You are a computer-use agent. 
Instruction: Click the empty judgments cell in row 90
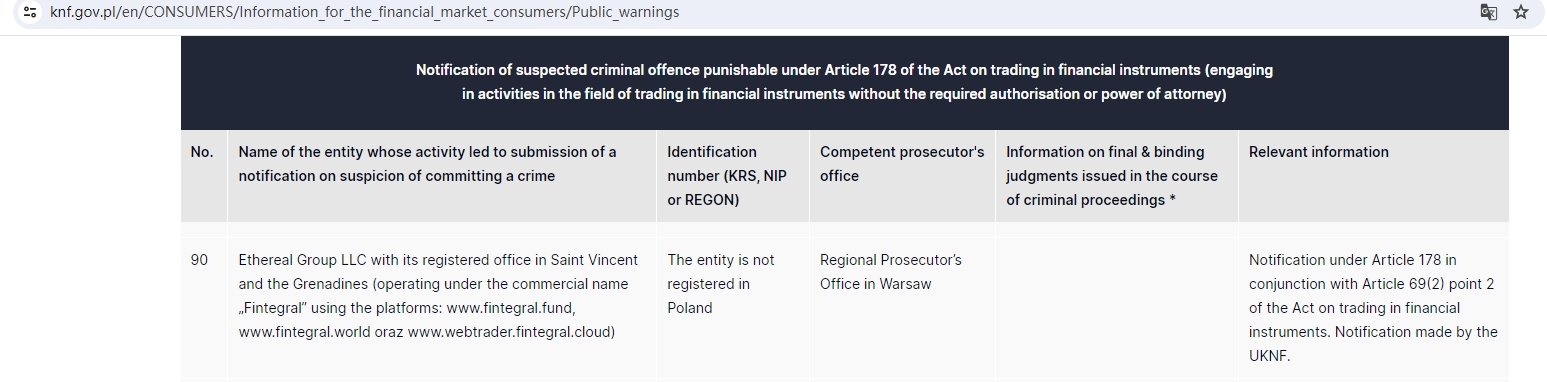pyautogui.click(x=1116, y=308)
